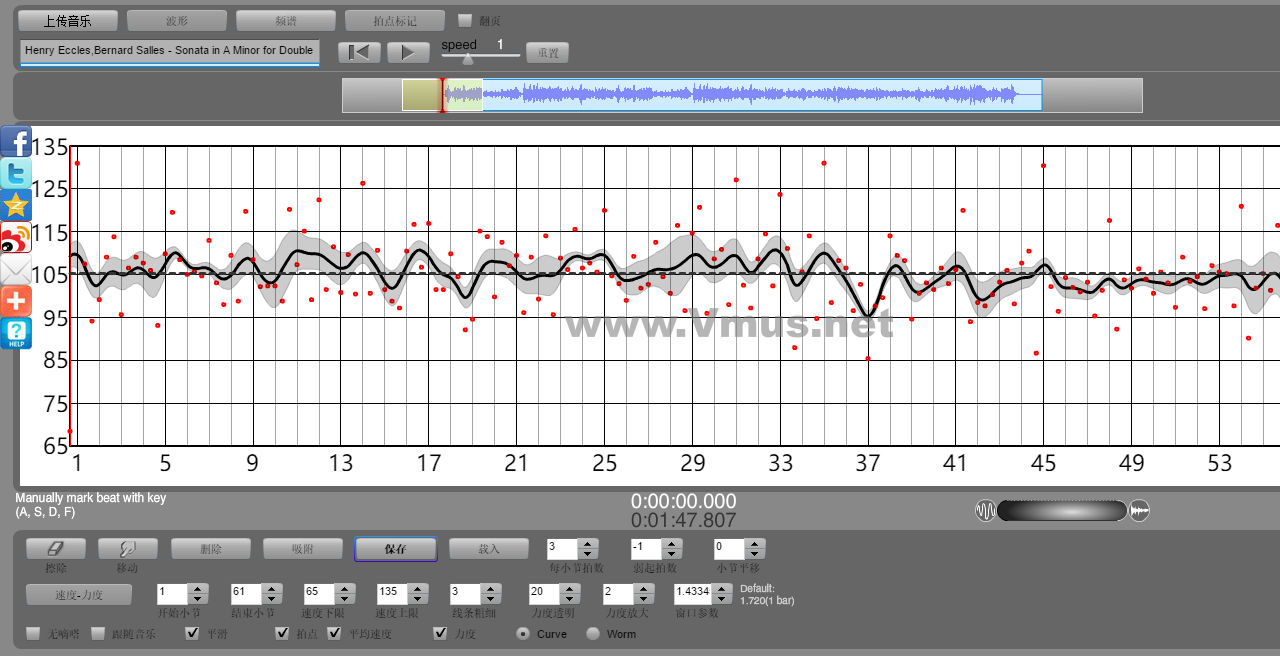The height and width of the screenshot is (656, 1280).
Task: Share via the Facebook icon
Action: tap(16, 142)
